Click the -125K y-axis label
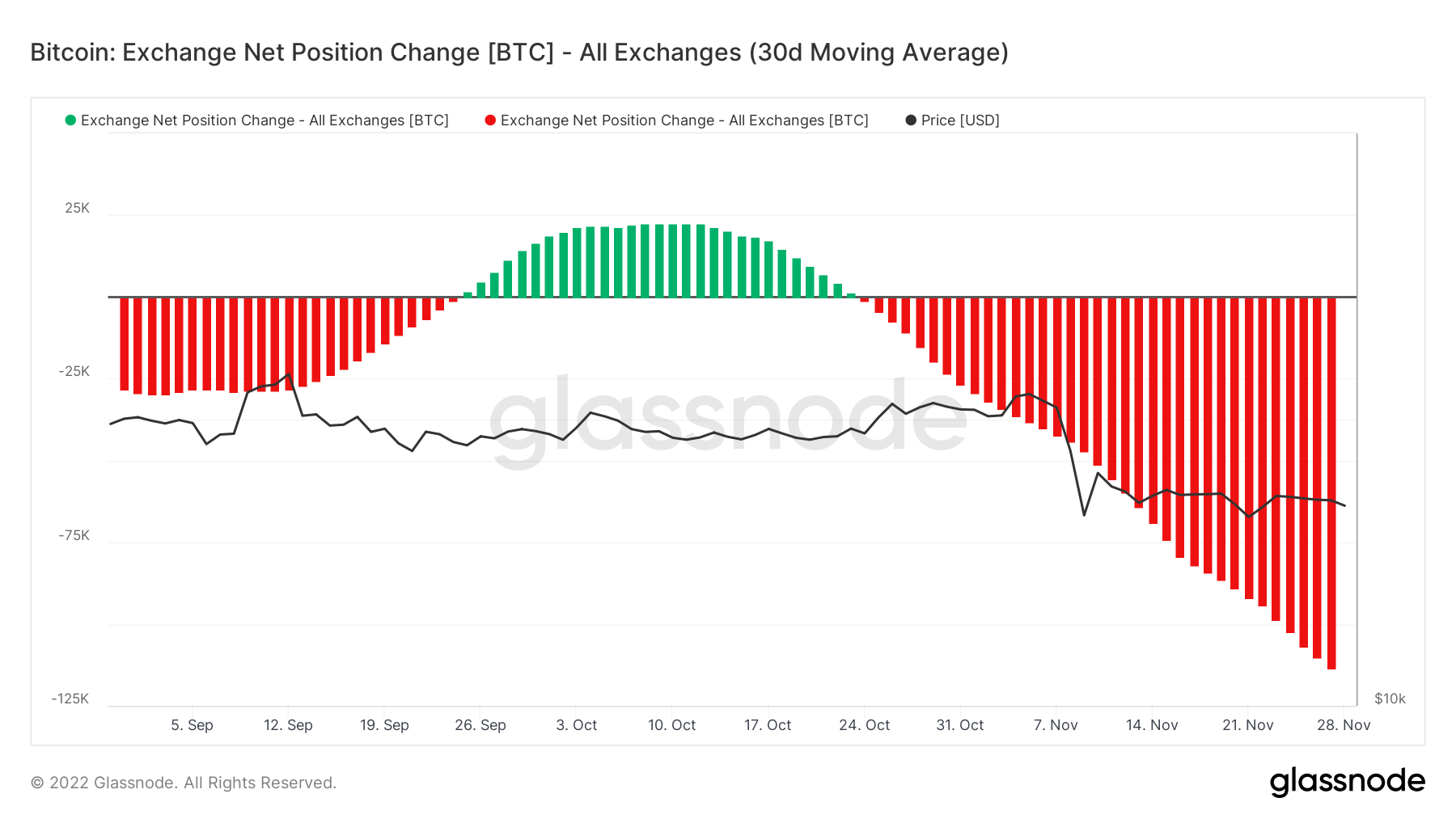The image size is (1456, 819). [70, 699]
